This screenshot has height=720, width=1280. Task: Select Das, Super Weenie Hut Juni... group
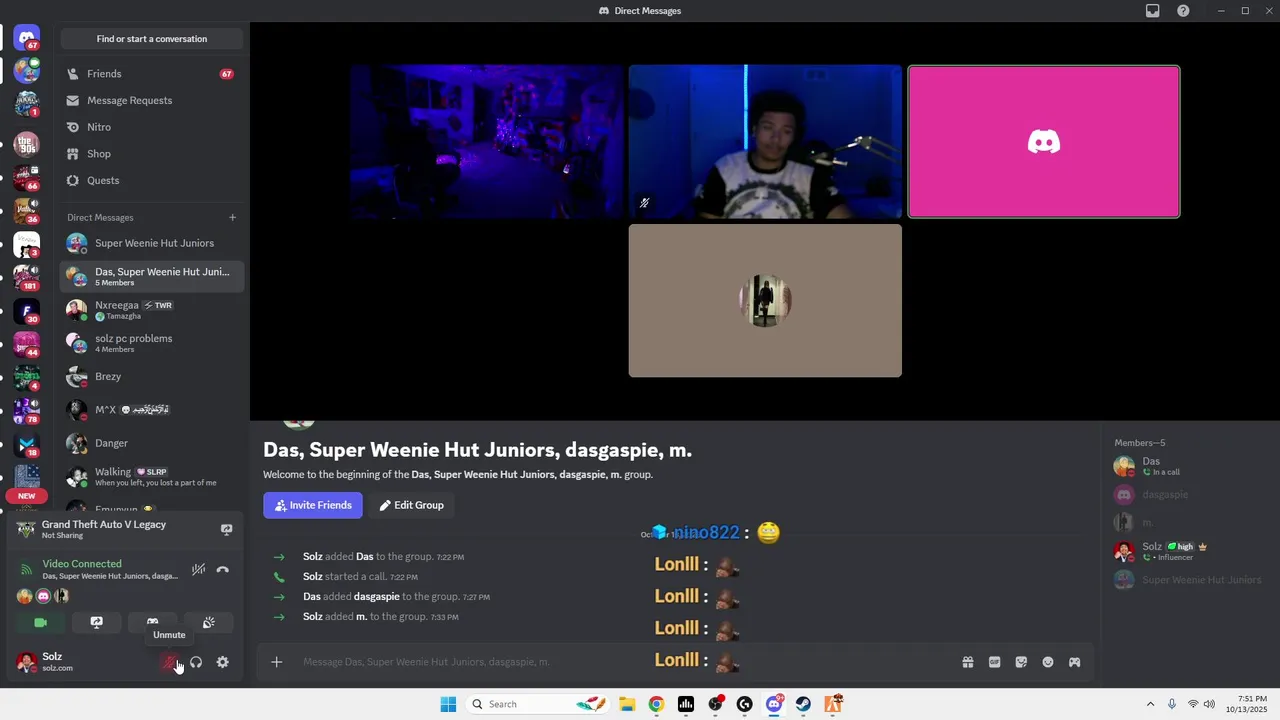(x=152, y=276)
